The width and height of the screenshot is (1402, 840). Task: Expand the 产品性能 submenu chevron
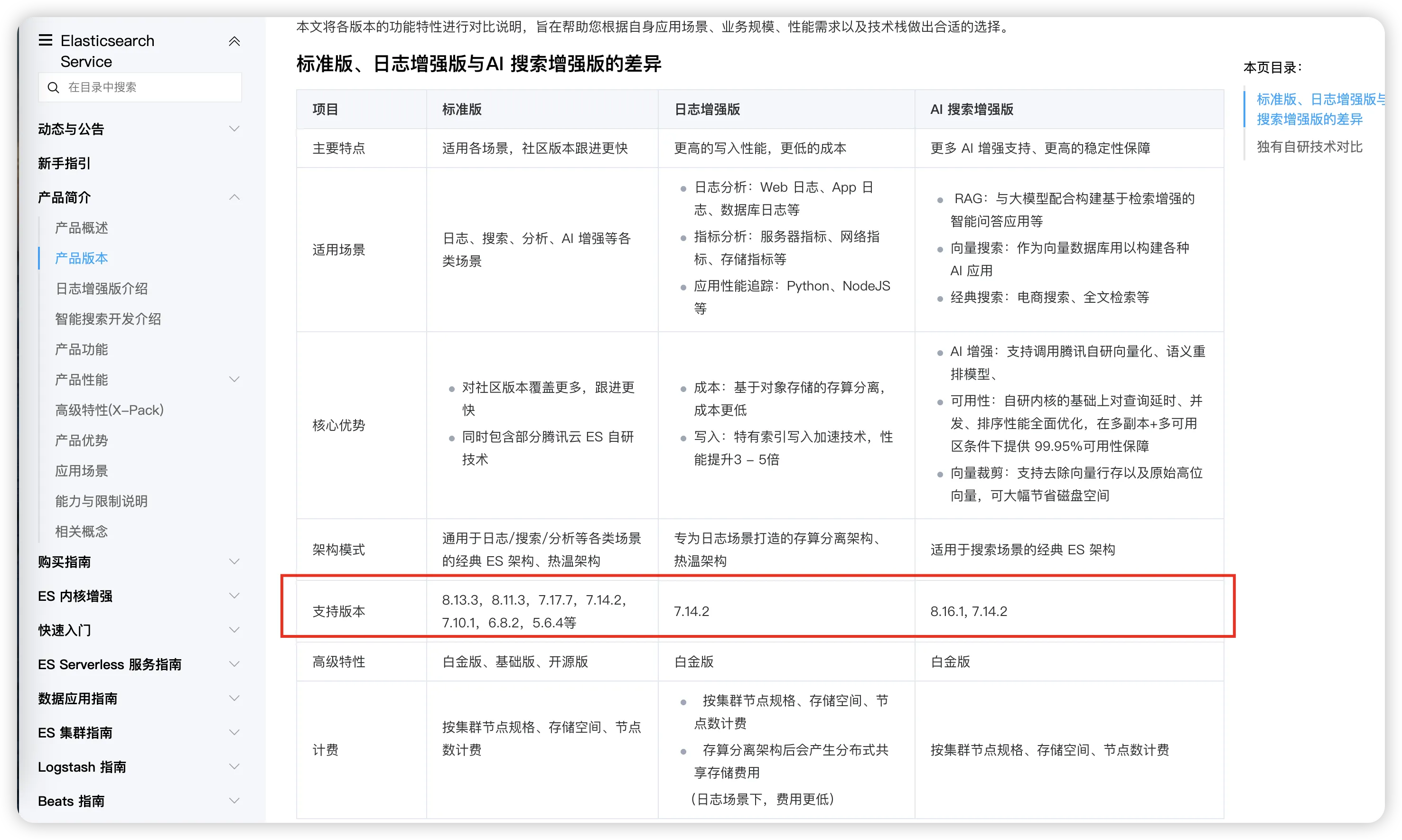point(234,379)
